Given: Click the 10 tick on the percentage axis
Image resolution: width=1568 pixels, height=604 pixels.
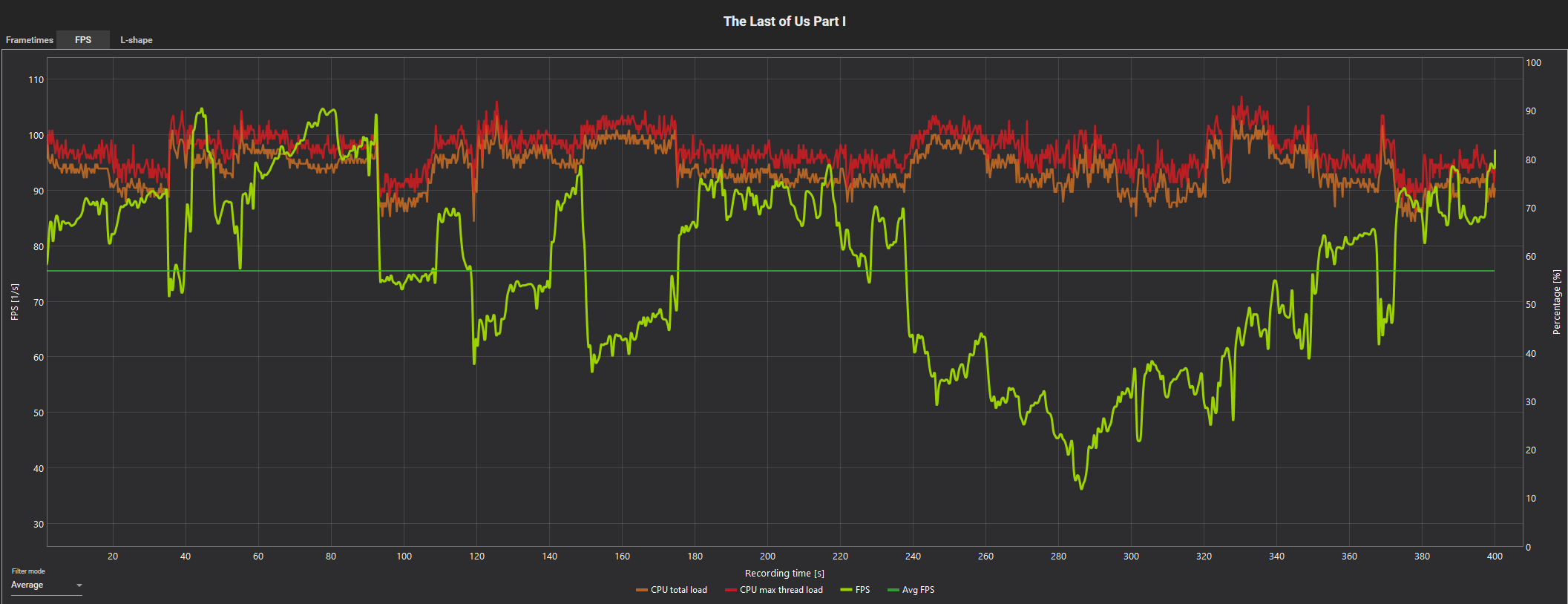Looking at the screenshot, I should point(1531,499).
